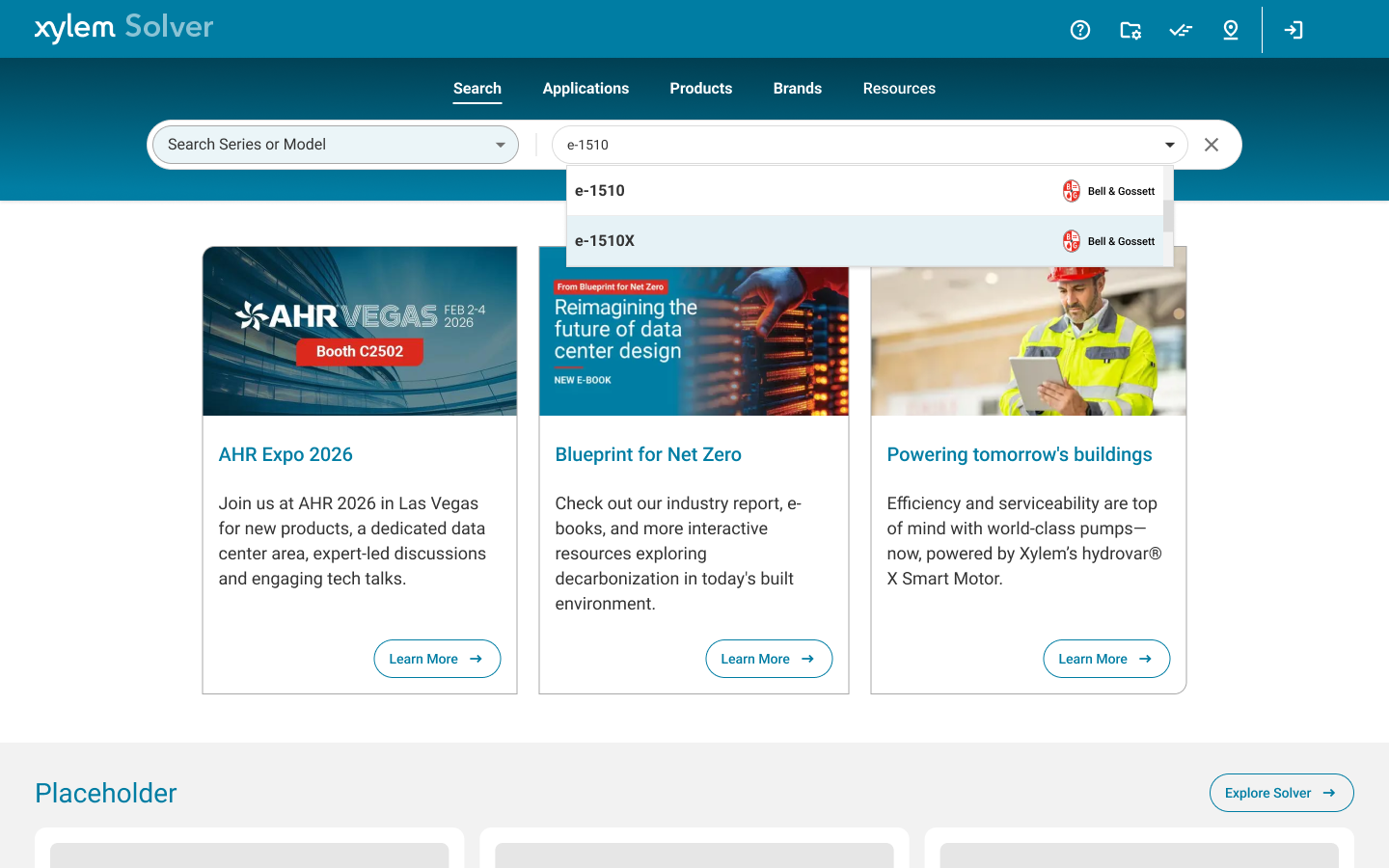Screen dimensions: 1389x868
Task: Select e-1510X from the suggestion list
Action: [606, 240]
